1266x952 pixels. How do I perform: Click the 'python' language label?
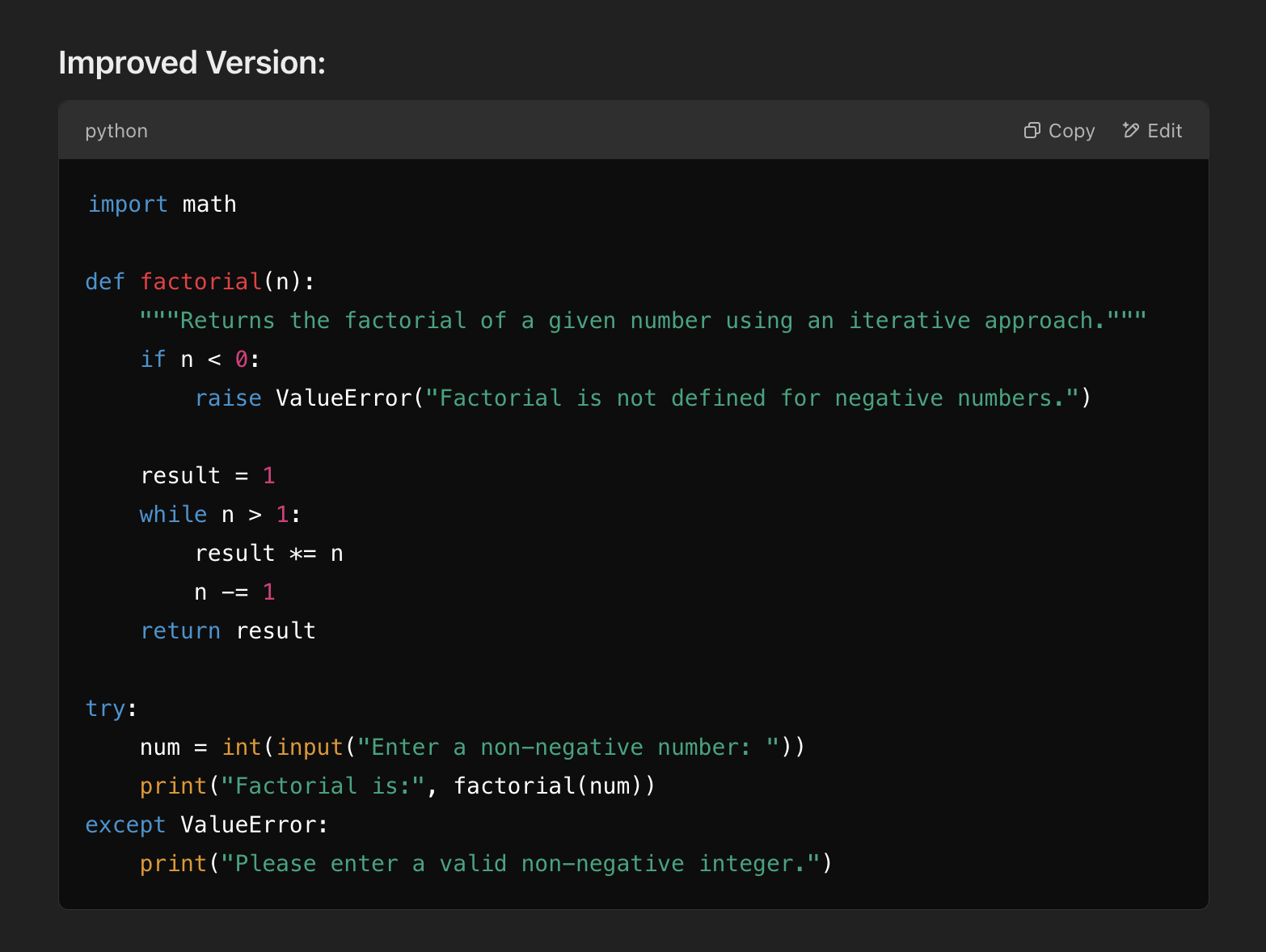click(116, 131)
